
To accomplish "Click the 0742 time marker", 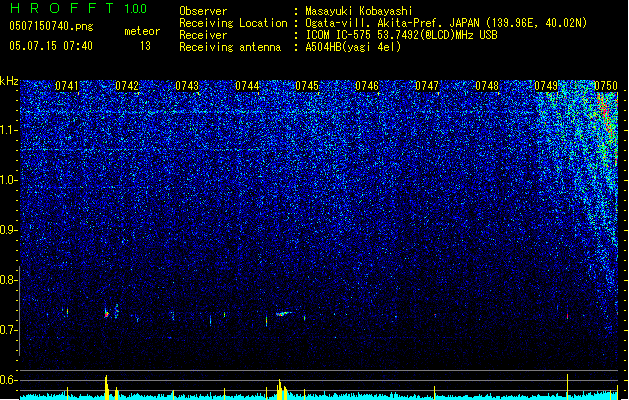I will pyautogui.click(x=127, y=86).
